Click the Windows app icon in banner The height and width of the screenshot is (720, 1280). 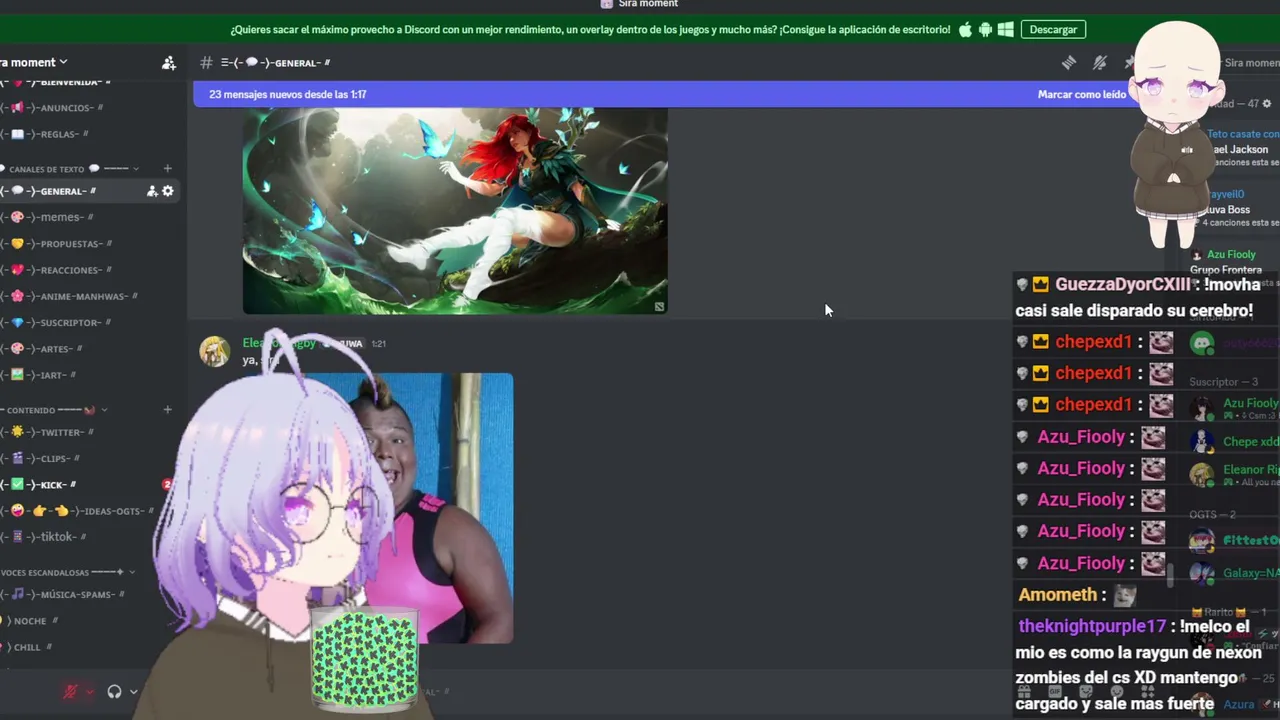coord(1005,30)
